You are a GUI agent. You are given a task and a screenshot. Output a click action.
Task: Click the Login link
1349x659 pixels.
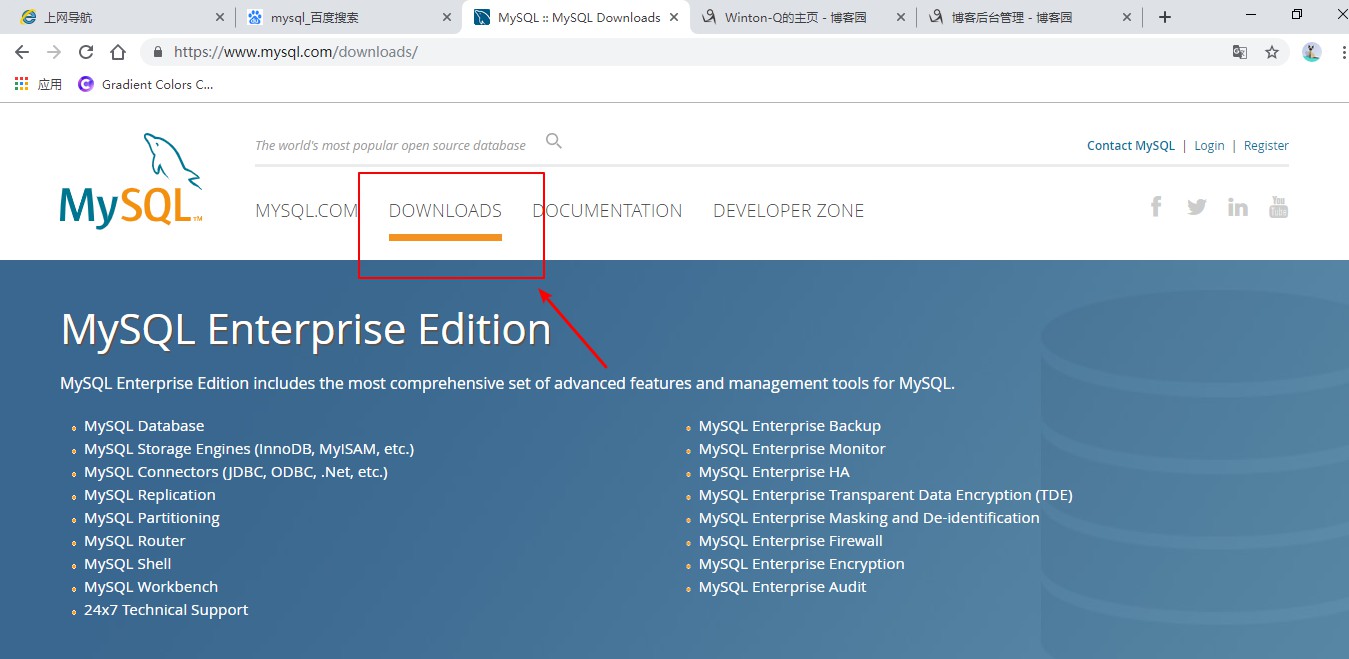click(x=1209, y=145)
